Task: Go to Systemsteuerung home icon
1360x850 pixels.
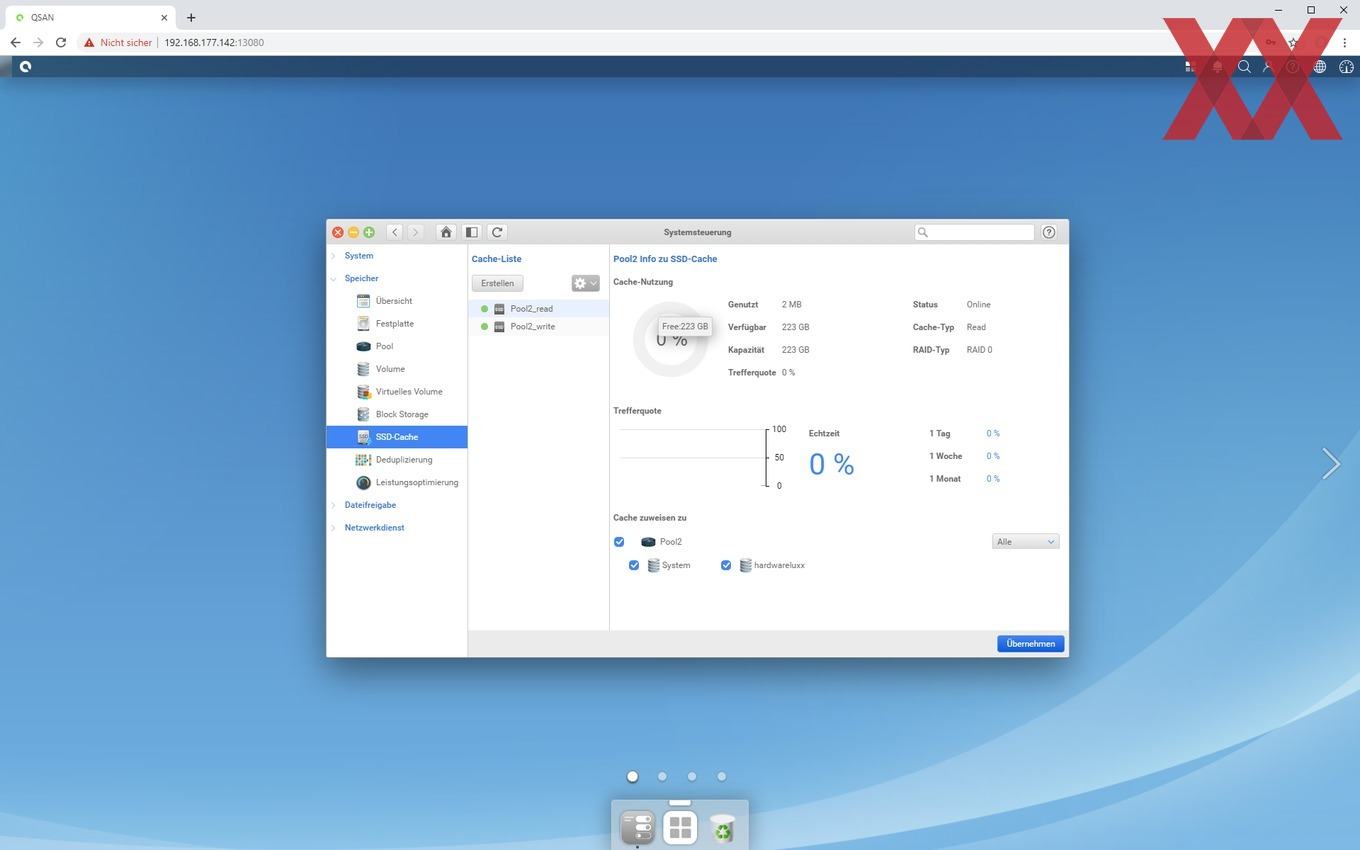Action: pyautogui.click(x=446, y=232)
